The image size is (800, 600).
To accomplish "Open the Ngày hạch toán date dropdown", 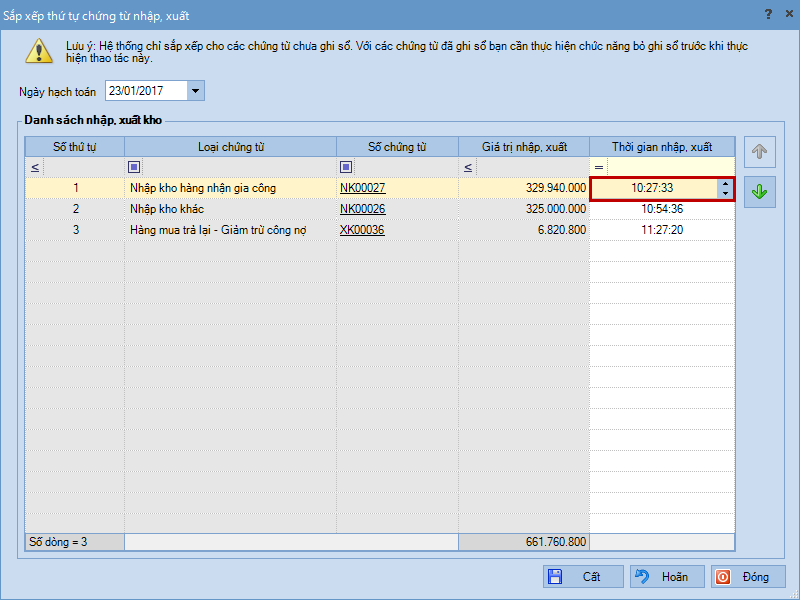I will [195, 91].
